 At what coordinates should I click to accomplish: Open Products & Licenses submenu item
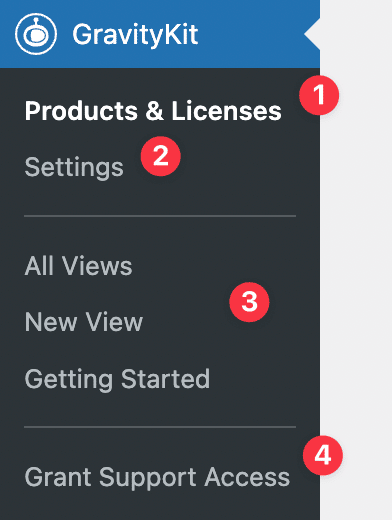click(153, 111)
